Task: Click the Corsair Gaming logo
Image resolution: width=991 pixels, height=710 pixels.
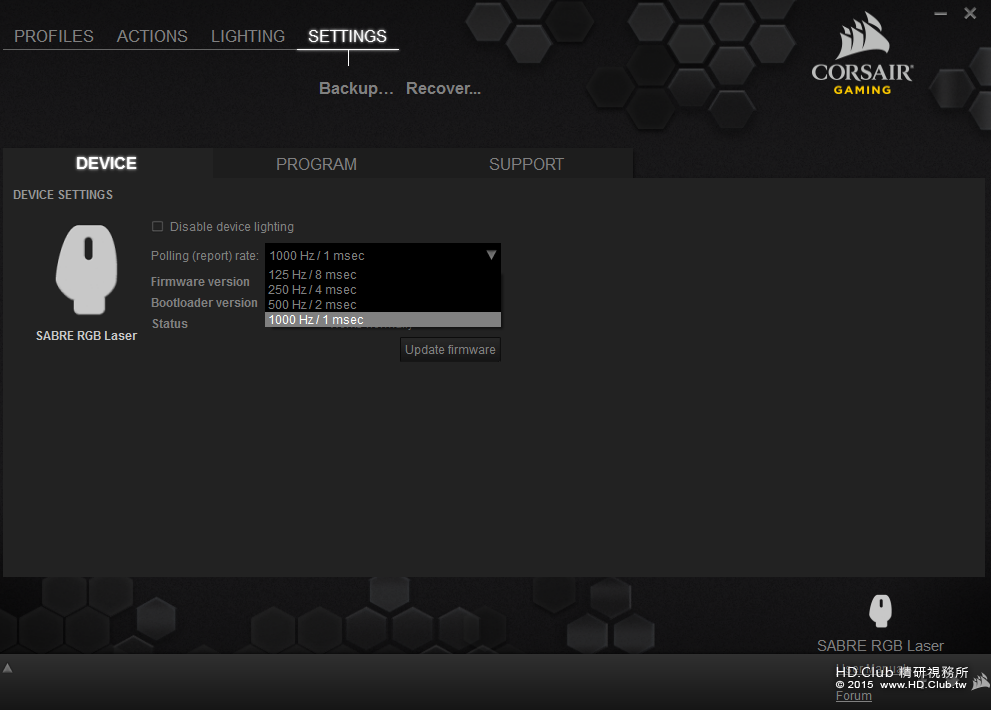Action: [x=863, y=55]
